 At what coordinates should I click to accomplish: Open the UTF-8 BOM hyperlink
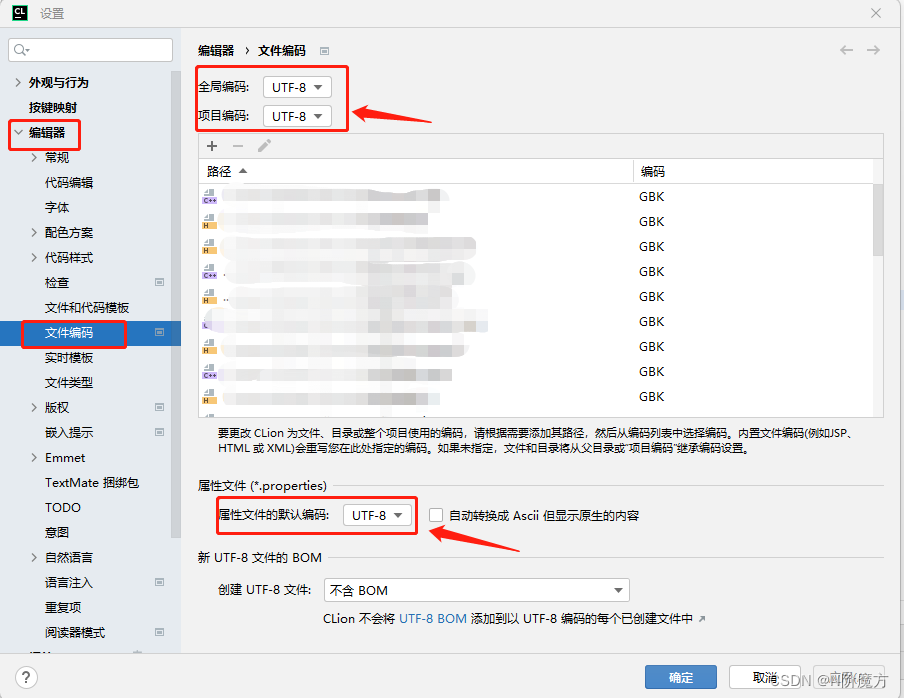click(x=433, y=619)
